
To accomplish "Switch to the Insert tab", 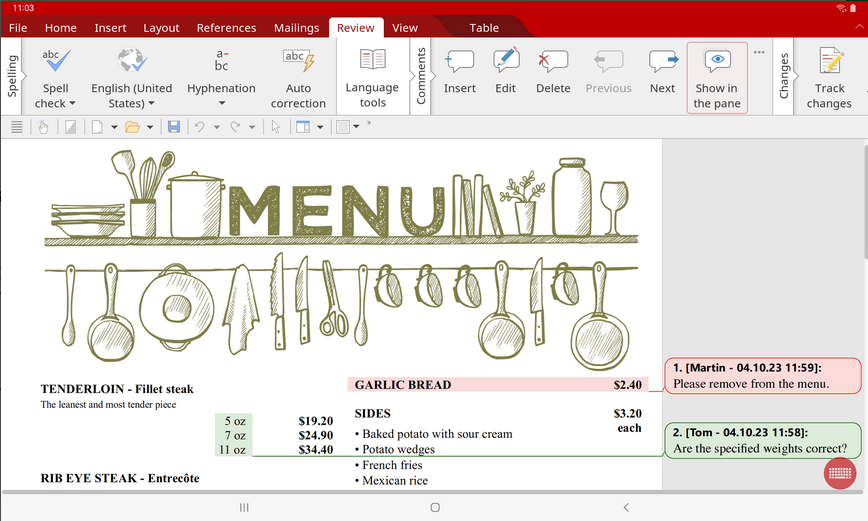I will 110,28.
